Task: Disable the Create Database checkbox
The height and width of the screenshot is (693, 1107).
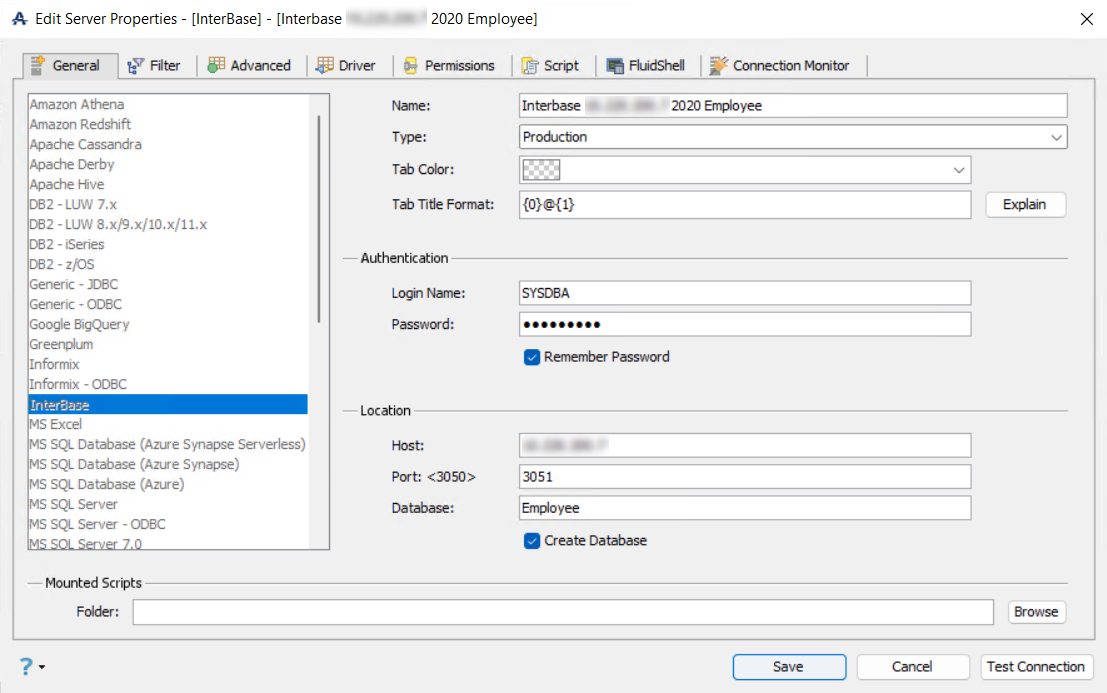Action: [x=532, y=541]
